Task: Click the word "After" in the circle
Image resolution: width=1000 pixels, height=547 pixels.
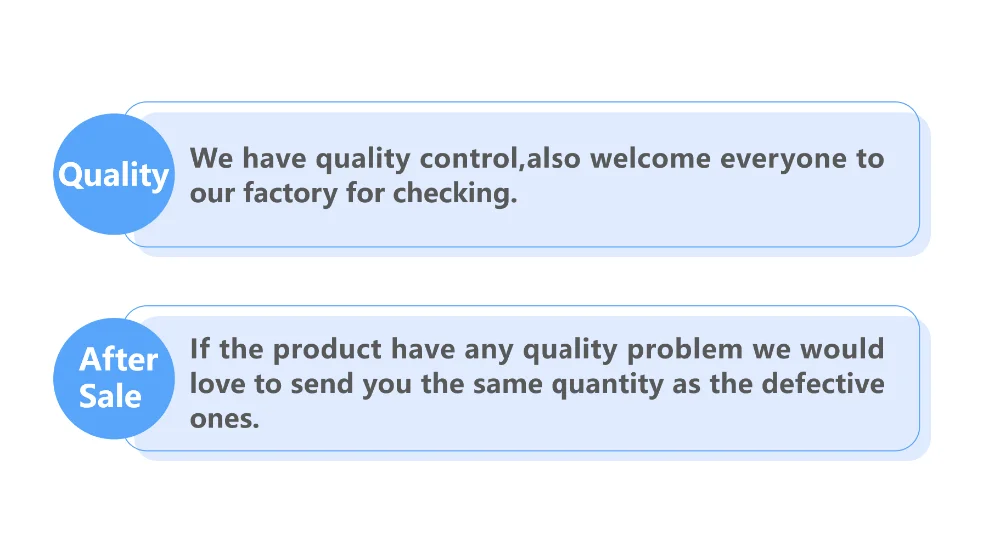Action: point(118,360)
